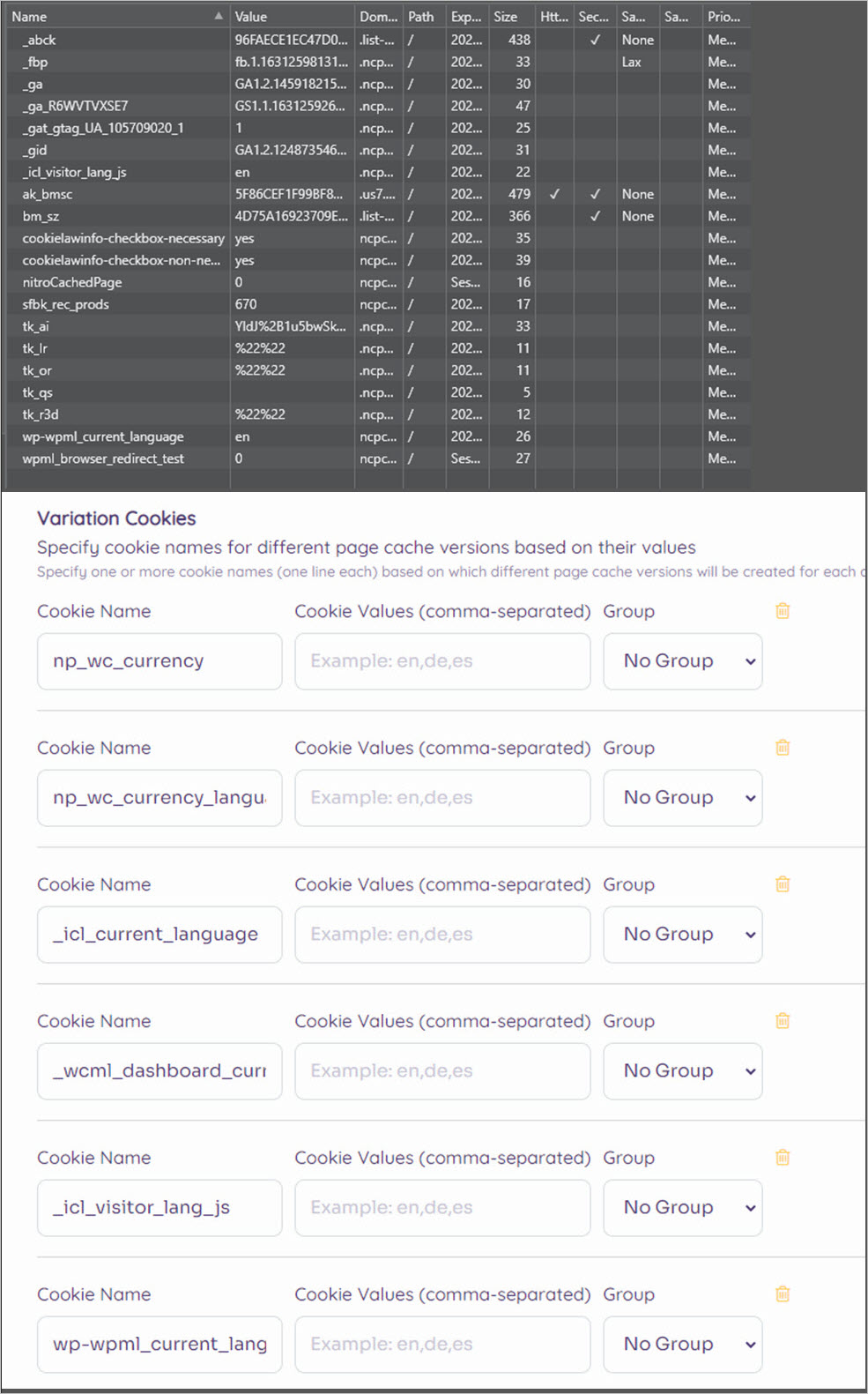Screen dimensions: 868x1394
Task: Open Group dropdown for _icl_visitor_lang_js
Action: pyautogui.click(x=683, y=1208)
